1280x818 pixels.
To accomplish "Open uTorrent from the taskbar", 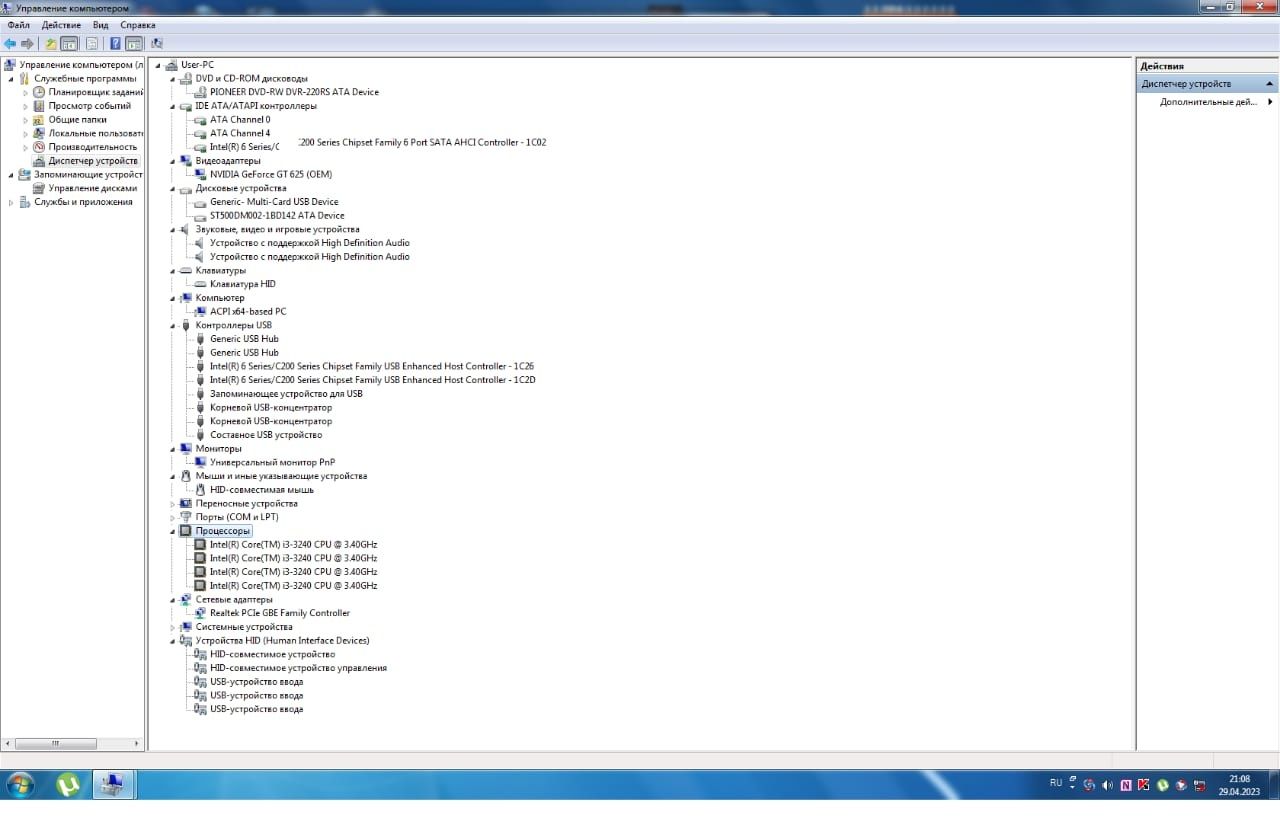I will pos(68,784).
